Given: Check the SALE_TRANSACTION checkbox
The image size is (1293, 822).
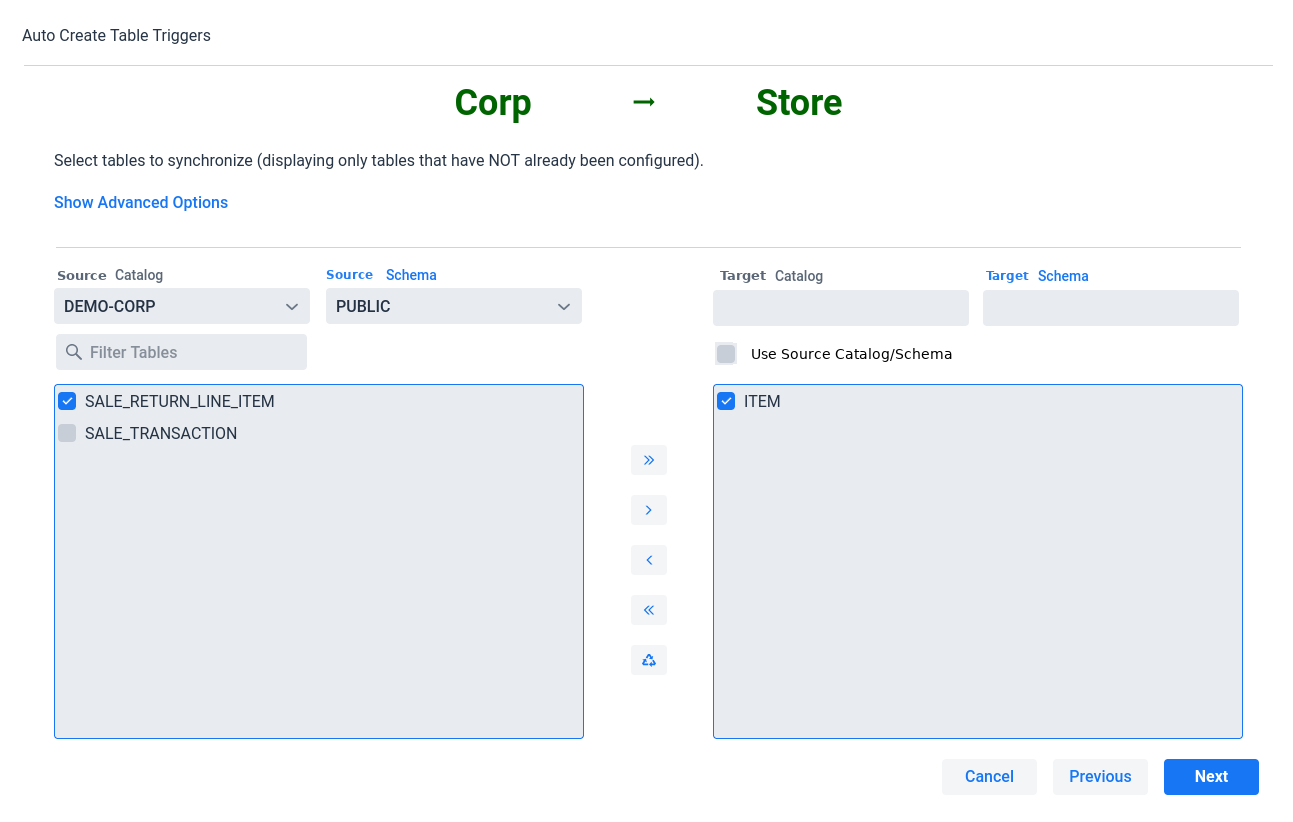Looking at the screenshot, I should click(x=67, y=433).
